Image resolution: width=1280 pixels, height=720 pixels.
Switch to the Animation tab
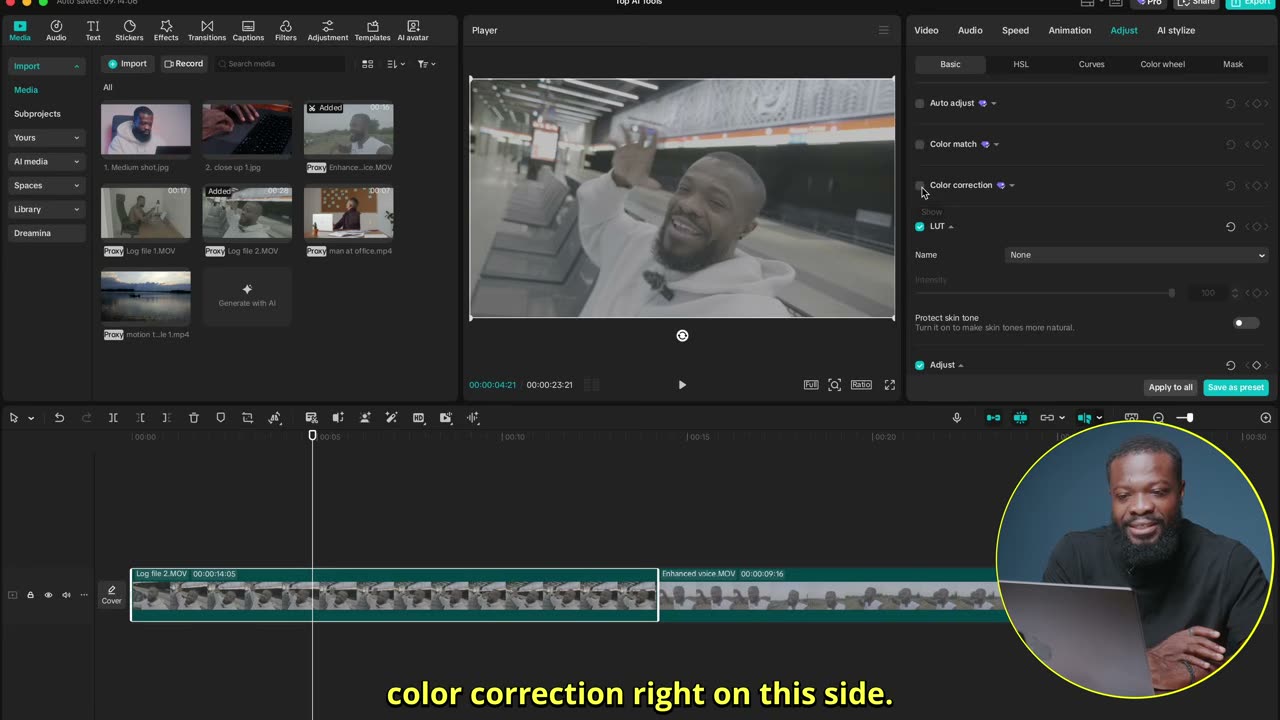tap(1070, 30)
